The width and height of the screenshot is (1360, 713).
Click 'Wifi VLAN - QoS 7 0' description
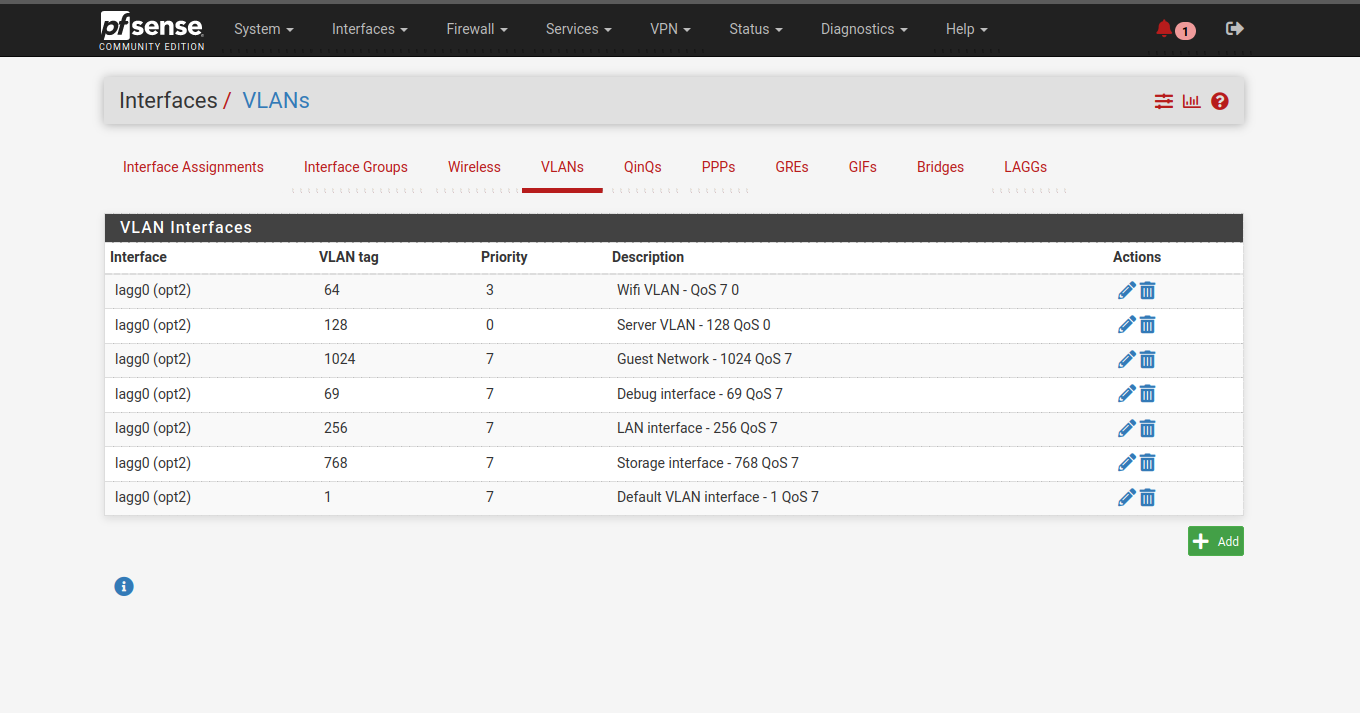point(678,290)
